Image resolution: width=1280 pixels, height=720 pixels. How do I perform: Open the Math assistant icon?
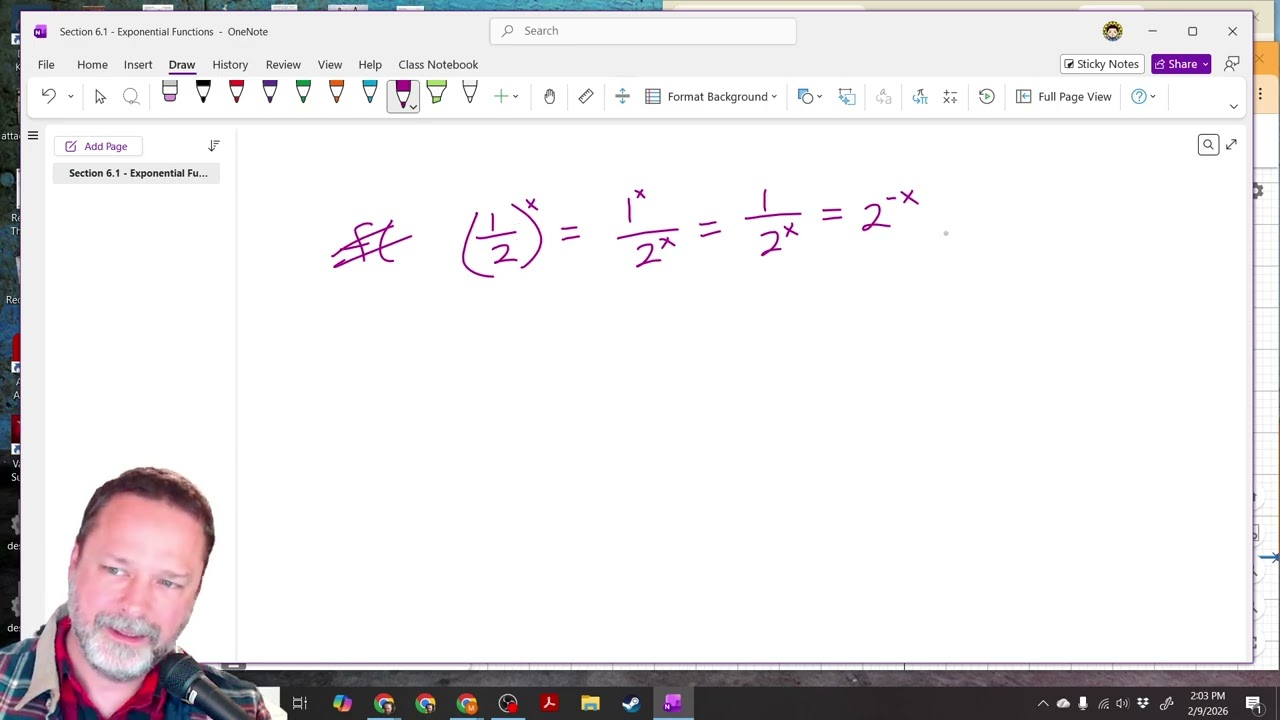(x=950, y=96)
